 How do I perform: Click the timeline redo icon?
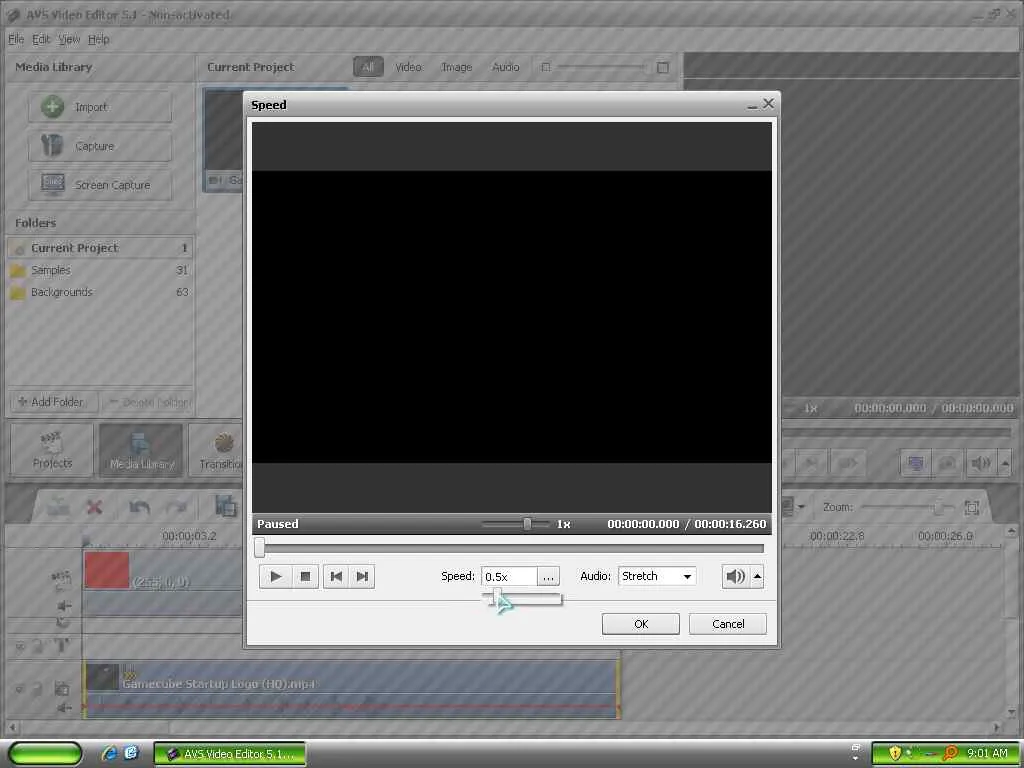coord(176,507)
